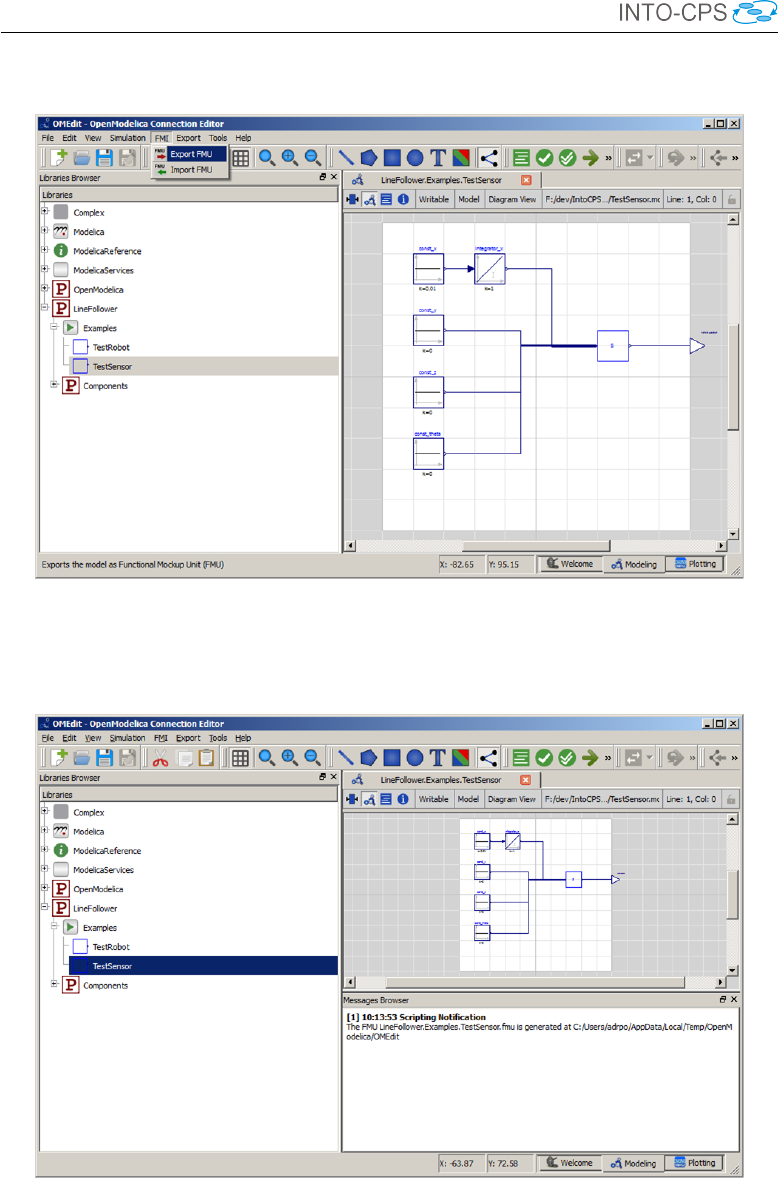Click lock icon beside Line/Col in Messages Browser window
The height and width of the screenshot is (1178, 778).
coord(731,799)
